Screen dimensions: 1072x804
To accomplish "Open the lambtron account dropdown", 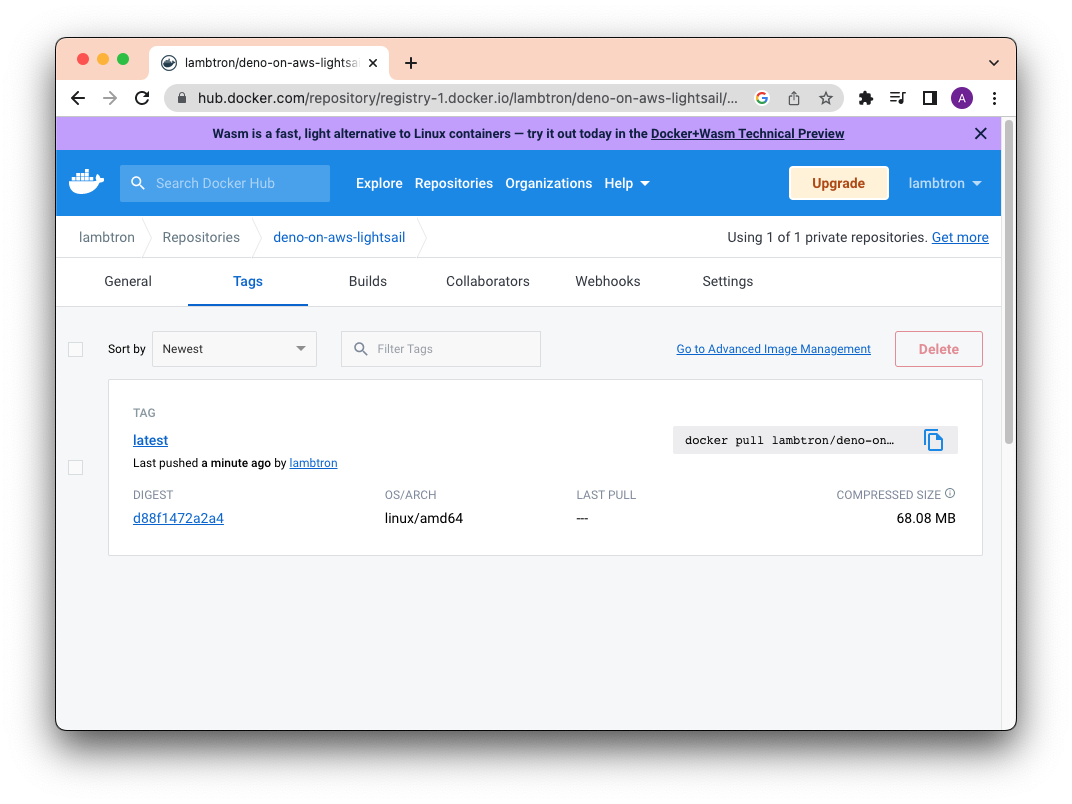I will 944,183.
